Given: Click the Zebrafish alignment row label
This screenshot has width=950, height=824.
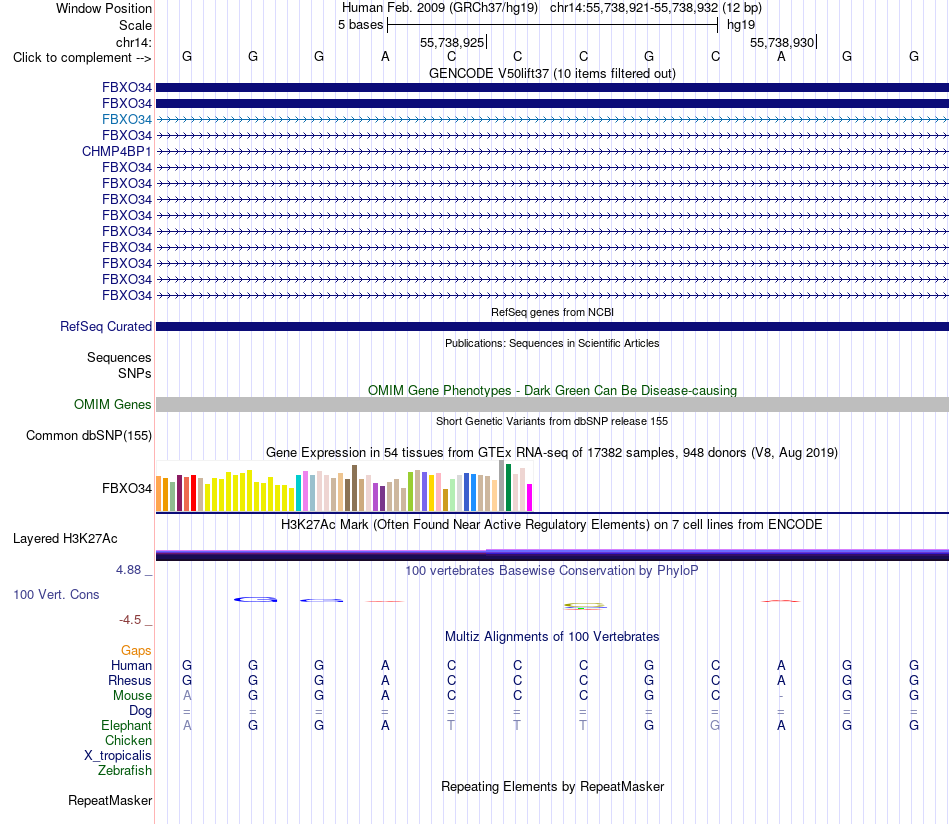Looking at the screenshot, I should [125, 771].
